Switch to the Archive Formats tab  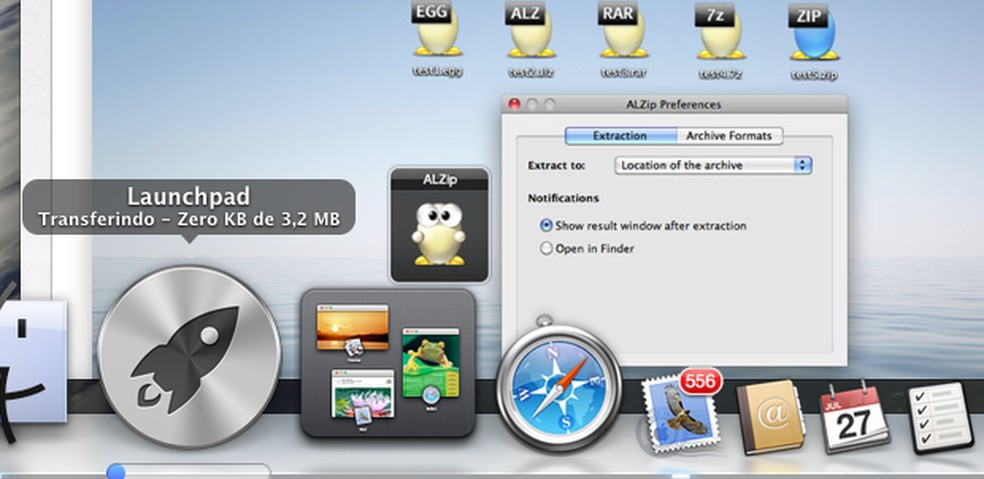(729, 136)
